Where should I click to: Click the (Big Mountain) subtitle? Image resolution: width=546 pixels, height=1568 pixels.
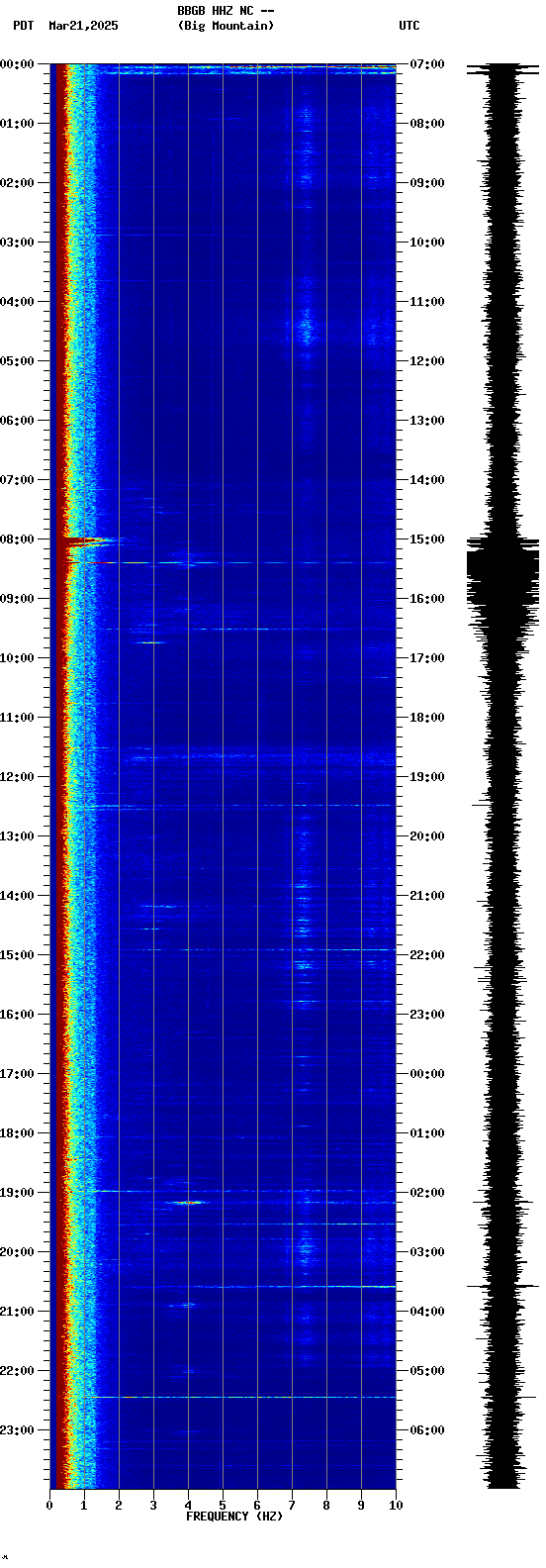click(x=226, y=26)
